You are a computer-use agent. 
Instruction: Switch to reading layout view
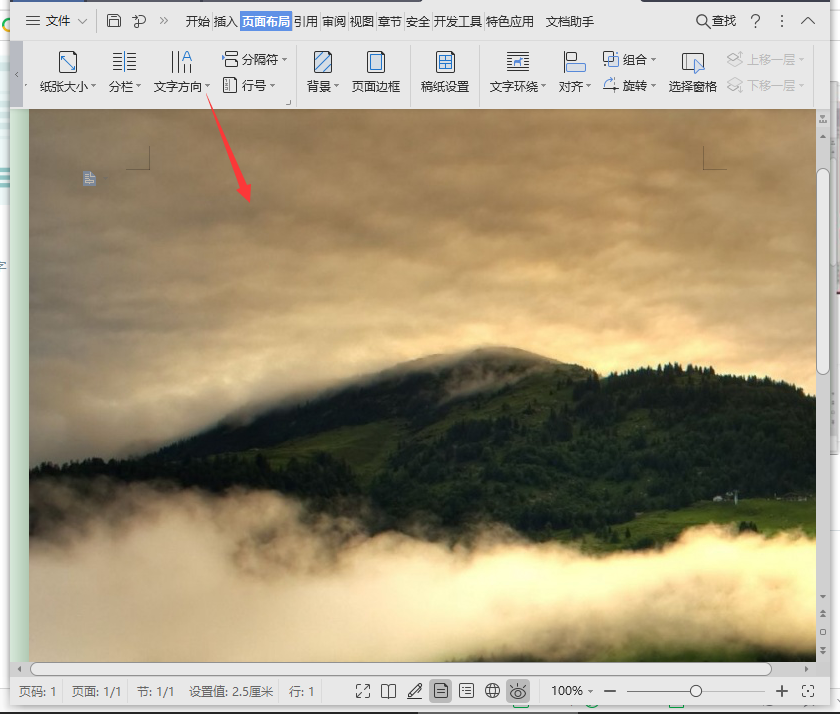(x=388, y=691)
